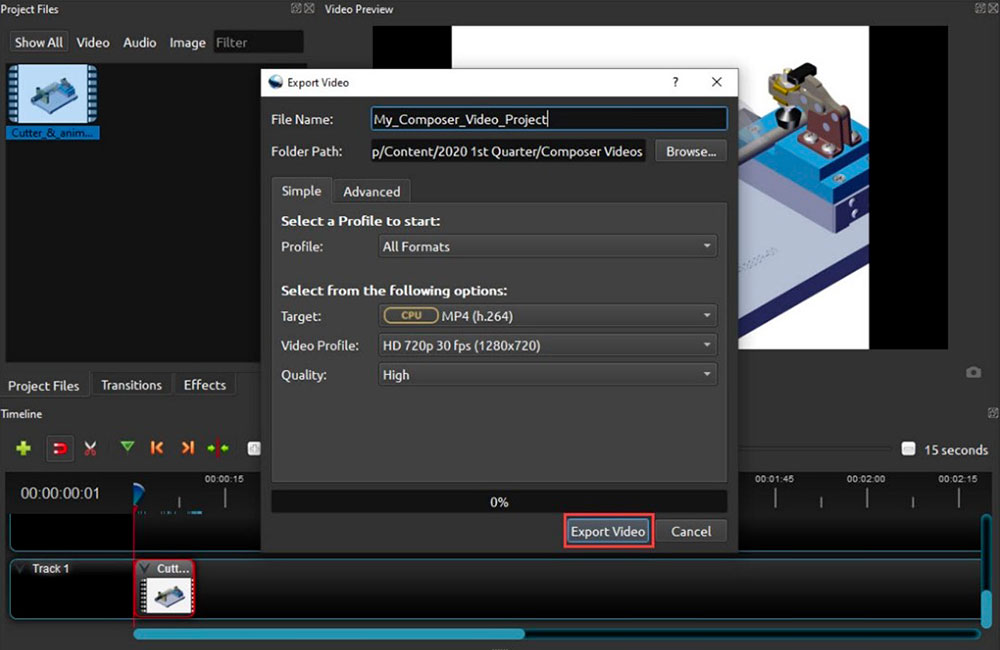Center the timeline on the playhead
The width and height of the screenshot is (1000, 650).
pyautogui.click(x=218, y=448)
